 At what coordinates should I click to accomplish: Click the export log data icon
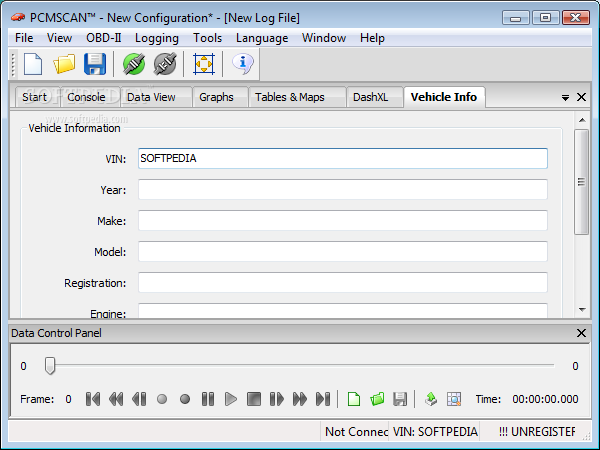(x=431, y=399)
